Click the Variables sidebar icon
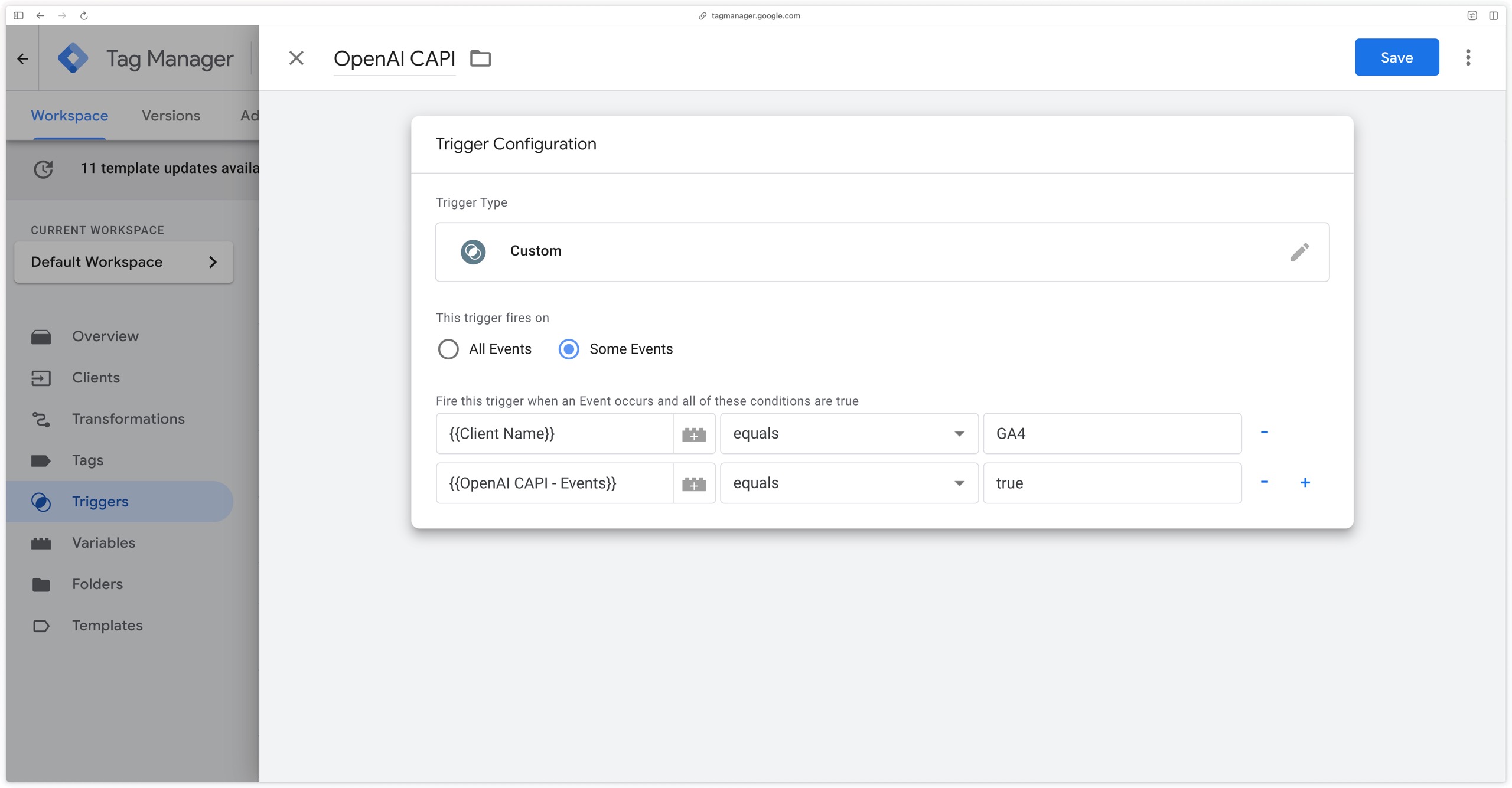The image size is (1512, 788). pos(41,544)
